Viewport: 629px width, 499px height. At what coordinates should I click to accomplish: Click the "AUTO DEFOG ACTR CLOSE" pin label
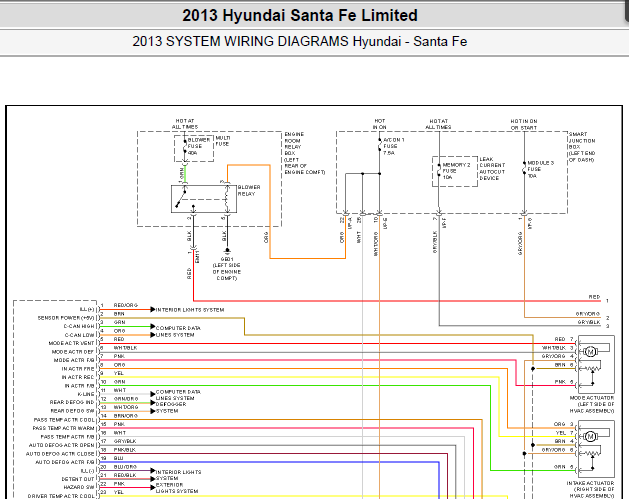point(60,454)
